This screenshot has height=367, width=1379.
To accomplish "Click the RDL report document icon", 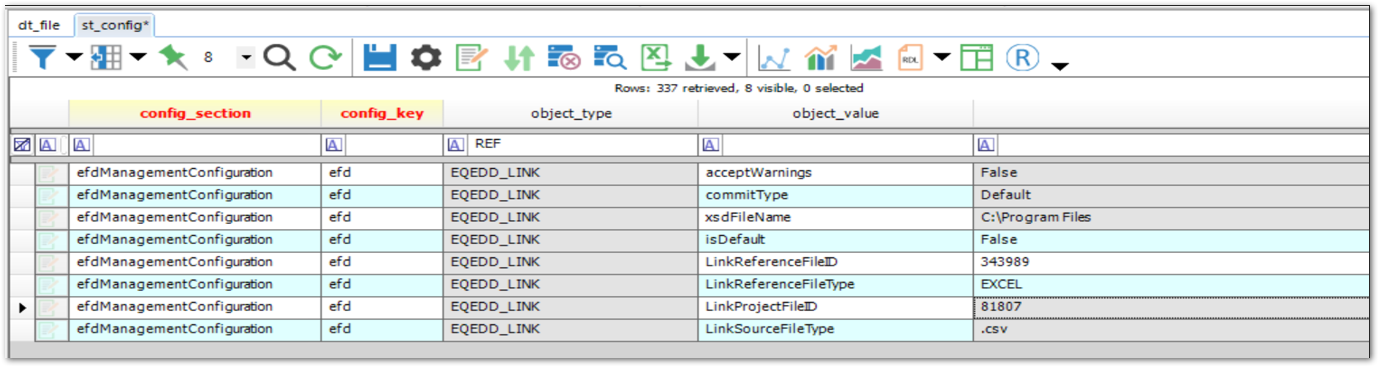I will (911, 58).
